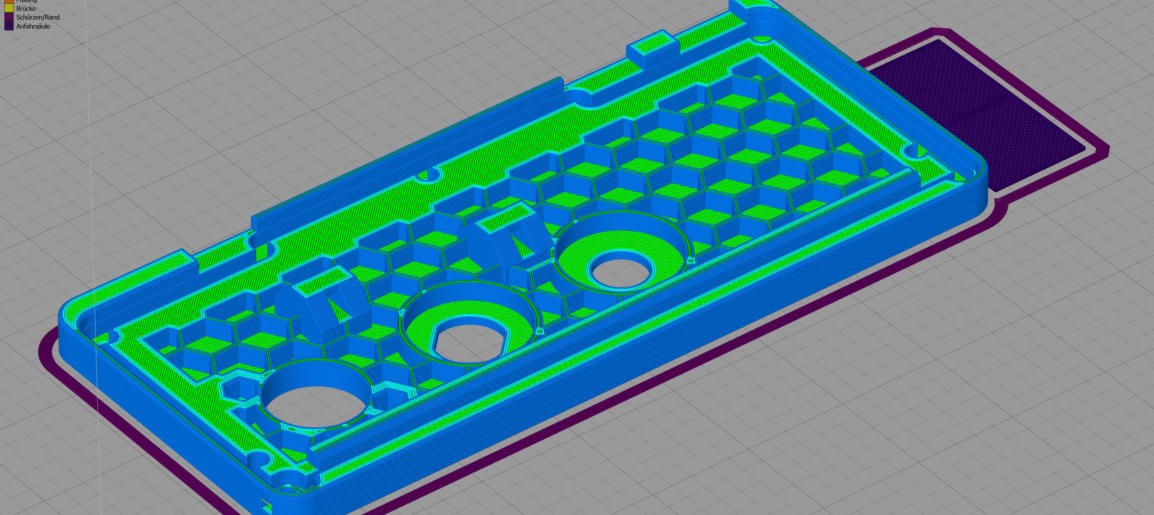Click the yellow Brücke legend color swatch

click(8, 8)
